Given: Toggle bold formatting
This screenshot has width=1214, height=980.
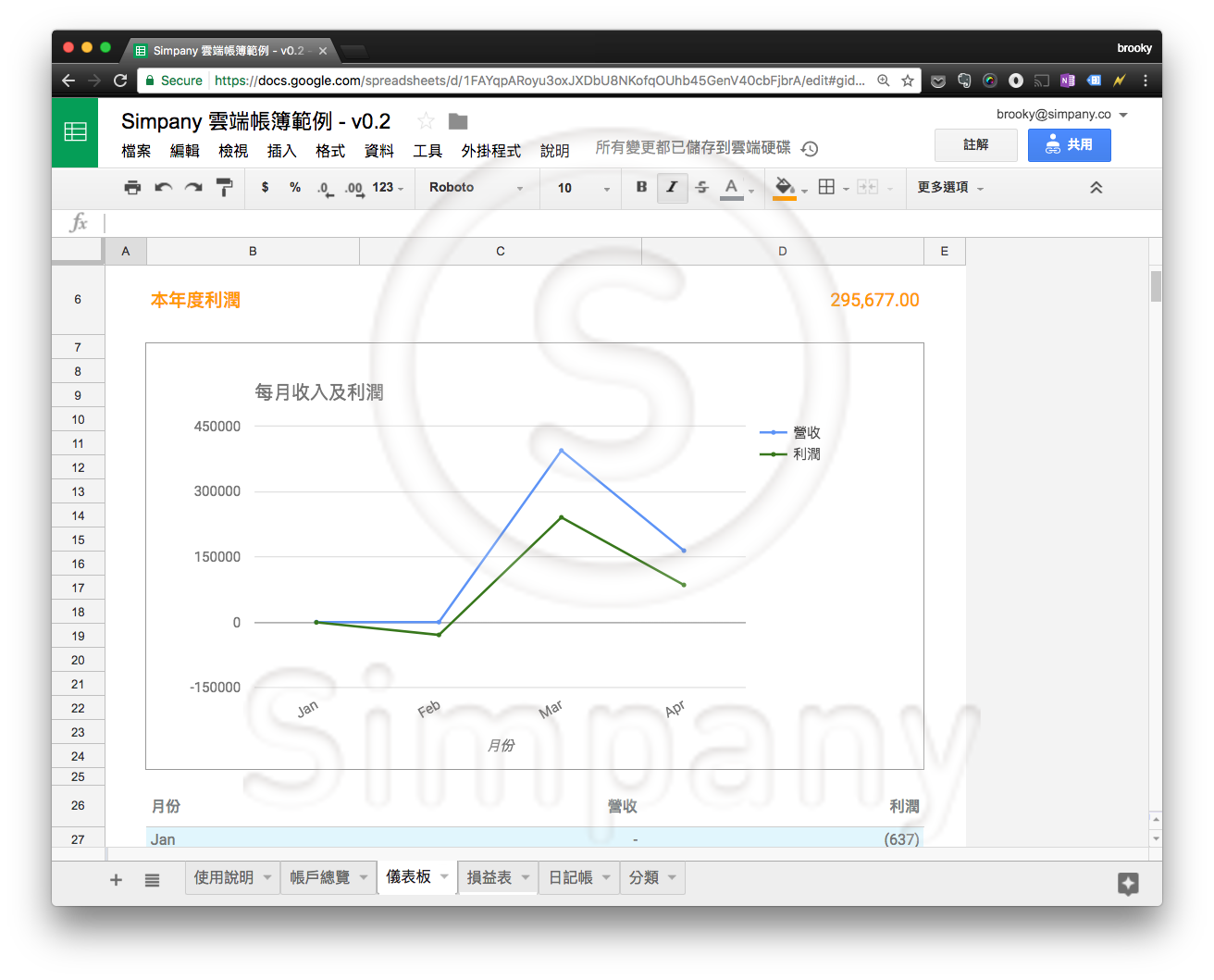Looking at the screenshot, I should point(641,187).
